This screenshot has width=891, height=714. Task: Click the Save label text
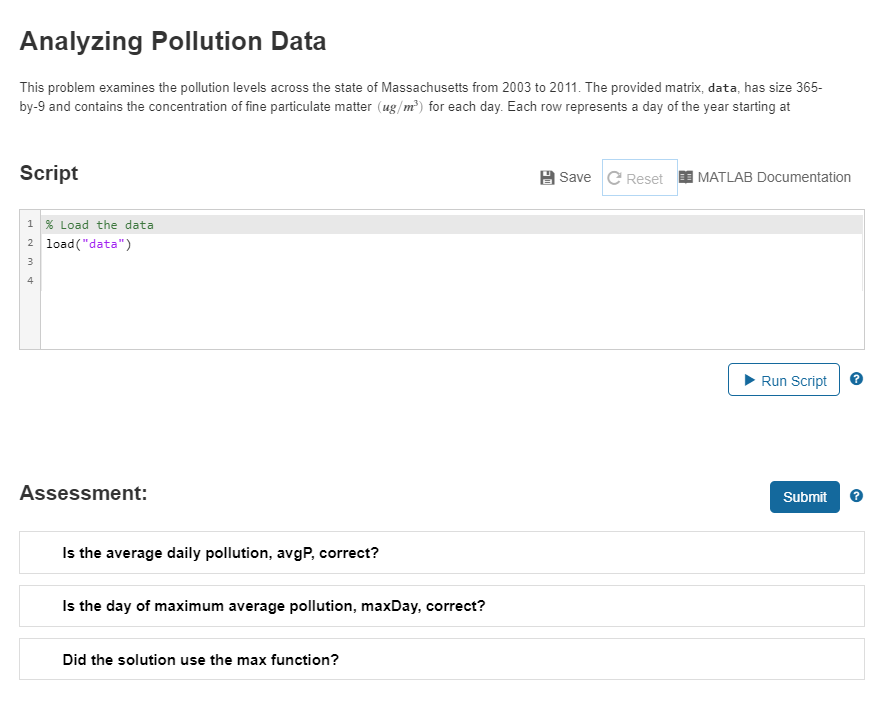click(x=575, y=177)
